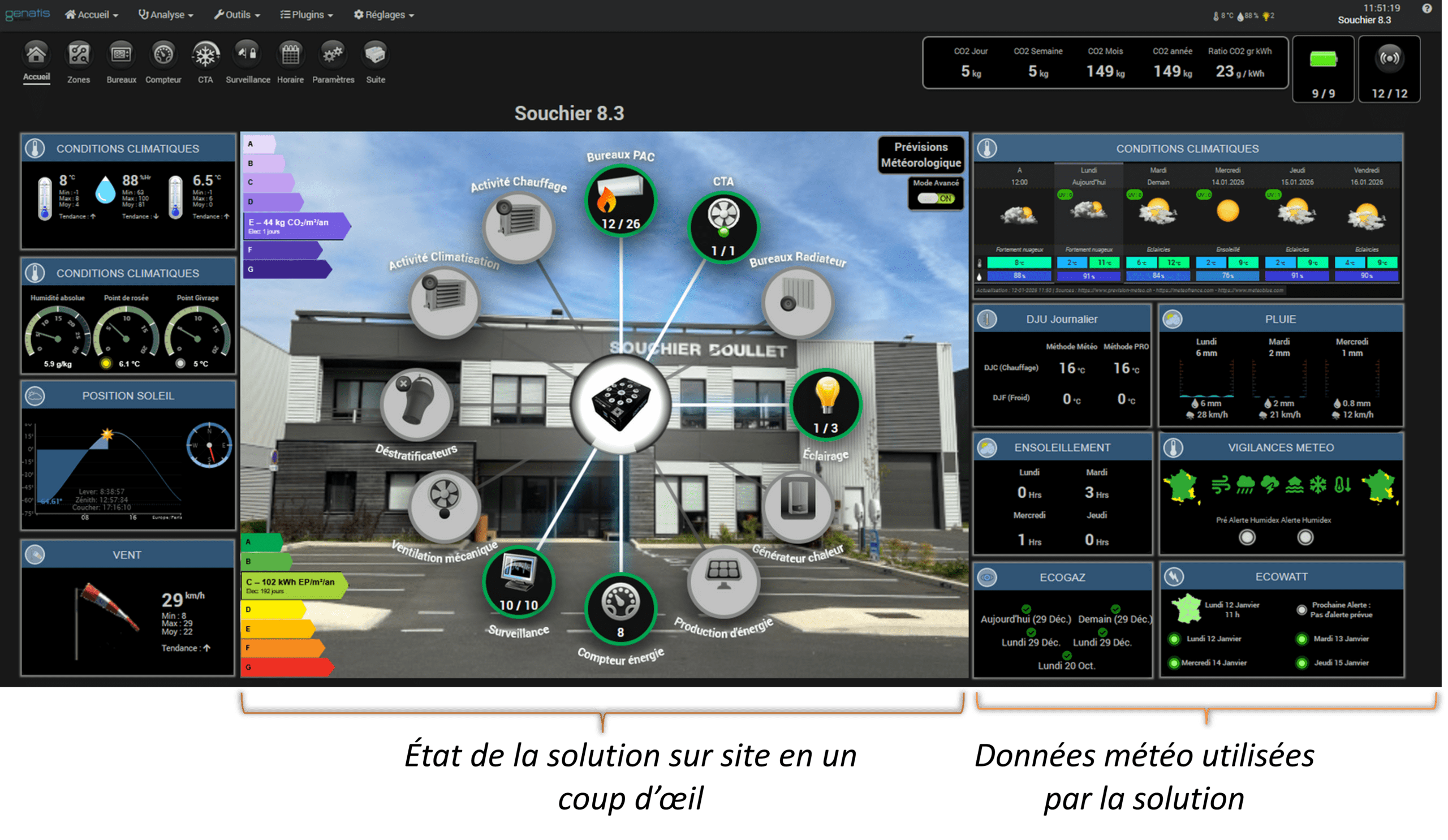Image resolution: width=1448 pixels, height=840 pixels.
Task: Open the Compteur énergie 8 circle
Action: point(620,609)
